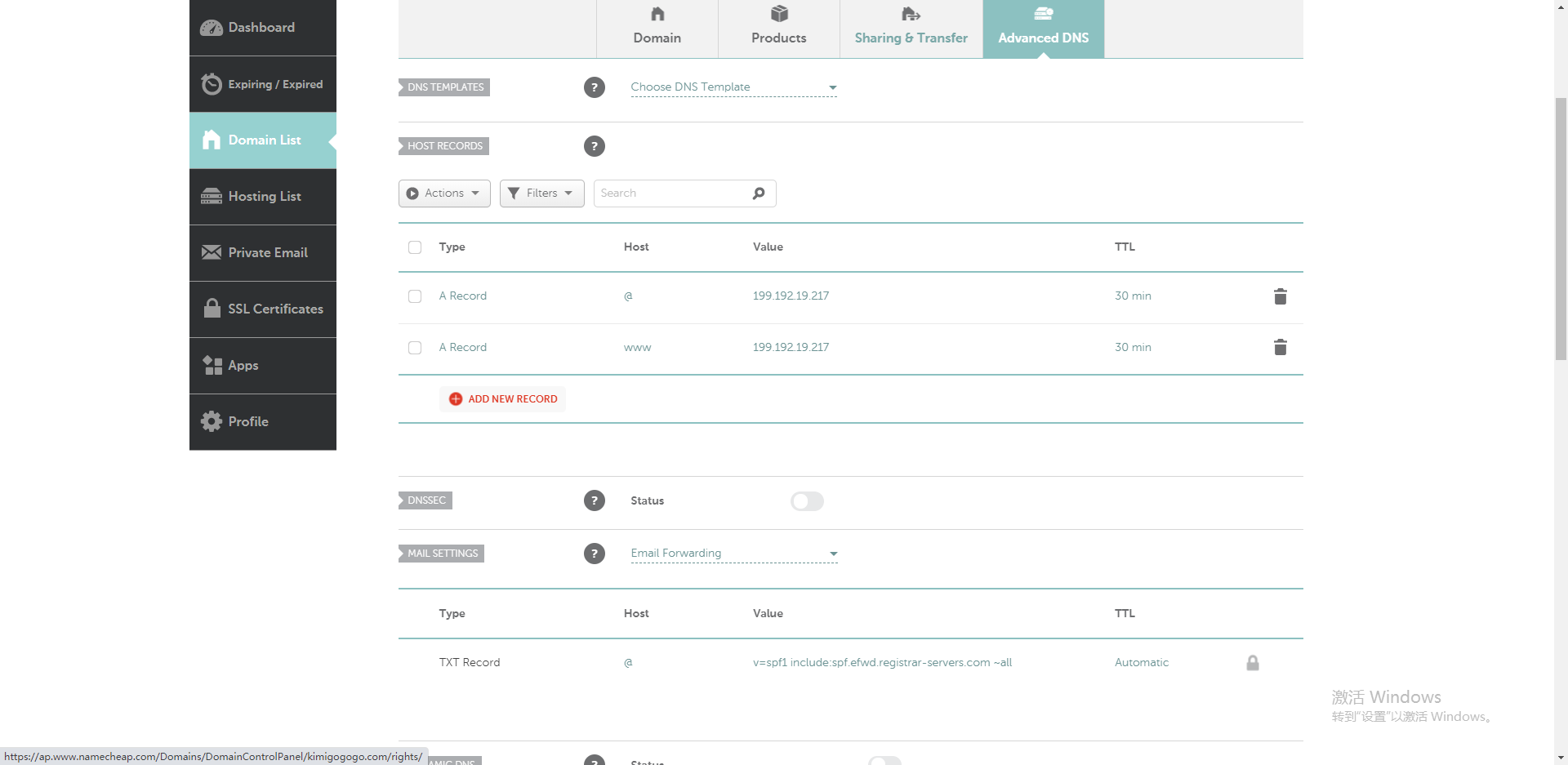
Task: Open Expiring / Expired in sidebar
Action: coord(263,84)
